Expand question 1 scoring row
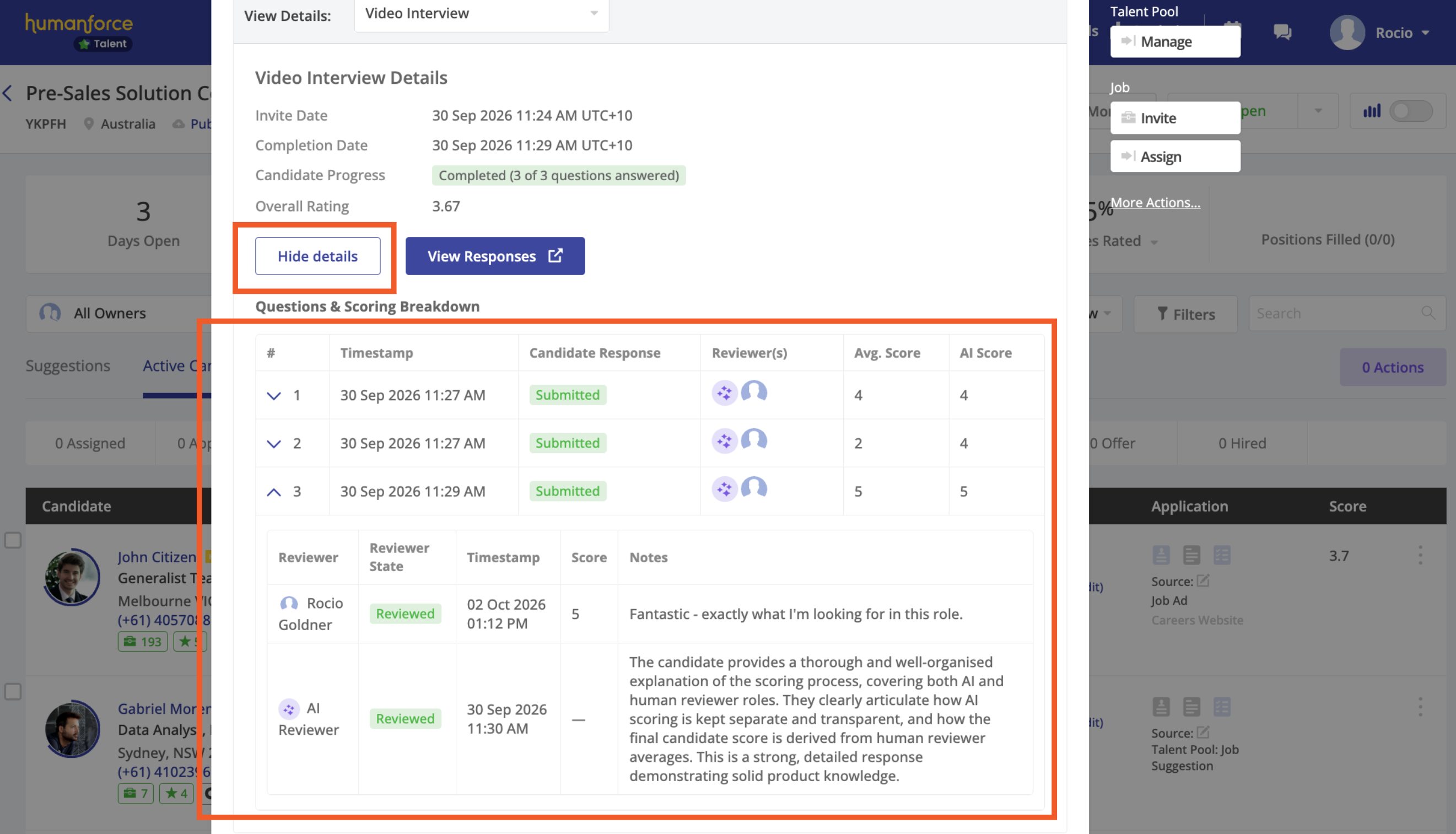 point(274,395)
